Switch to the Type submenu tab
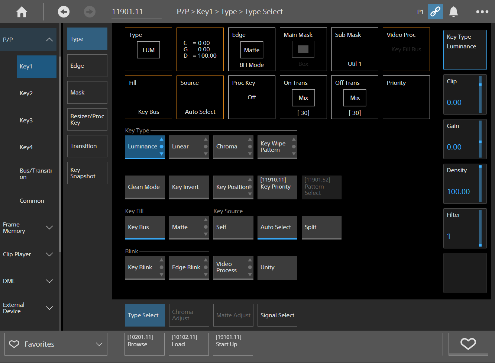 tap(87, 39)
